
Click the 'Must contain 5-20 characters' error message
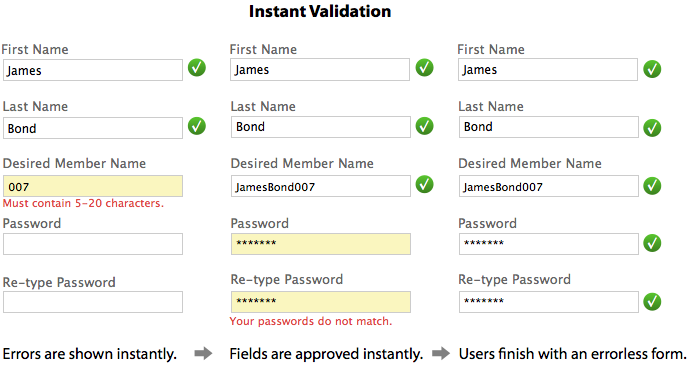tap(83, 203)
